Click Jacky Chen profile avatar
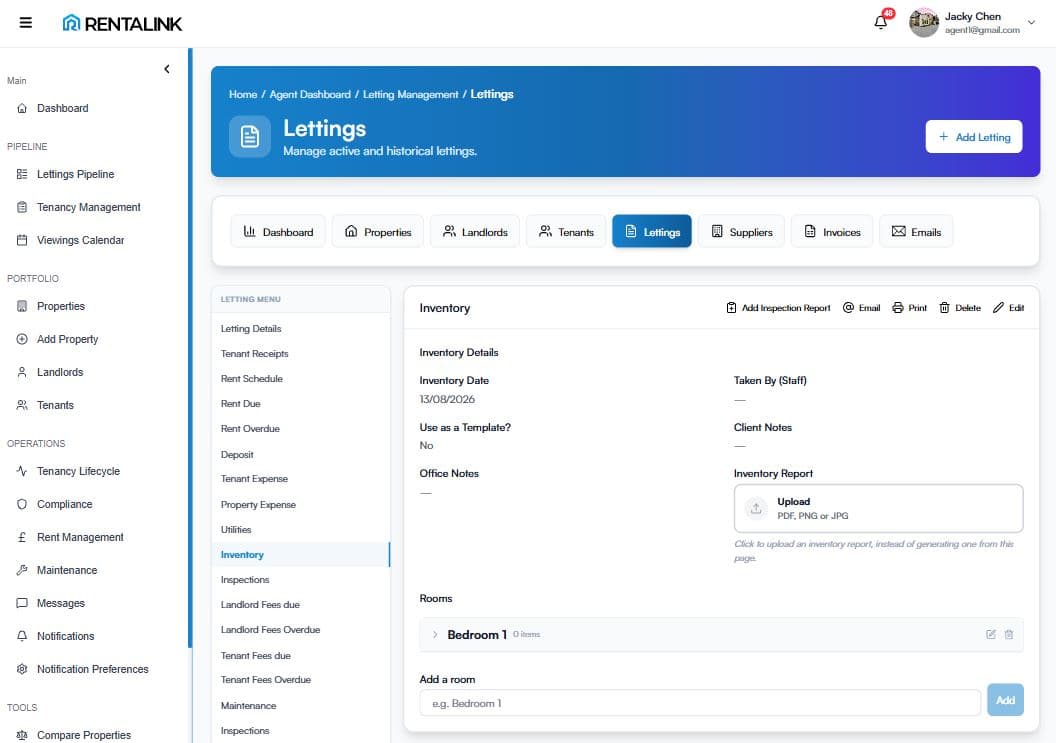 pos(923,23)
